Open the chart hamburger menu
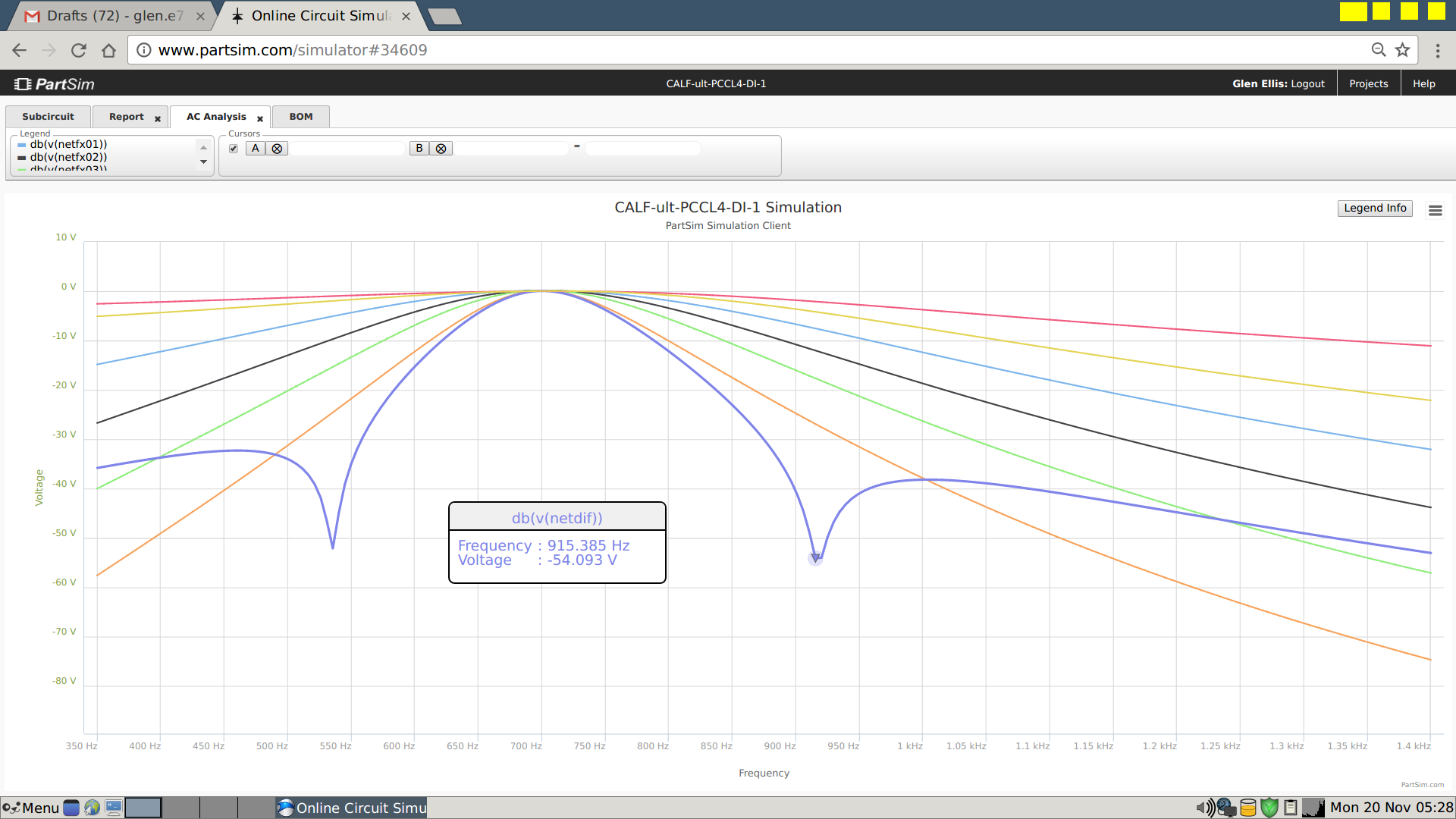1456x819 pixels. coord(1435,210)
